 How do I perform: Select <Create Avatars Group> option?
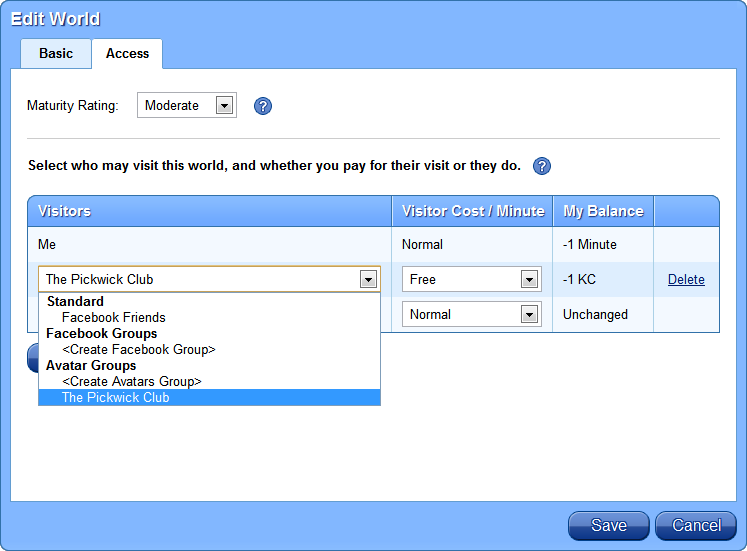click(131, 381)
